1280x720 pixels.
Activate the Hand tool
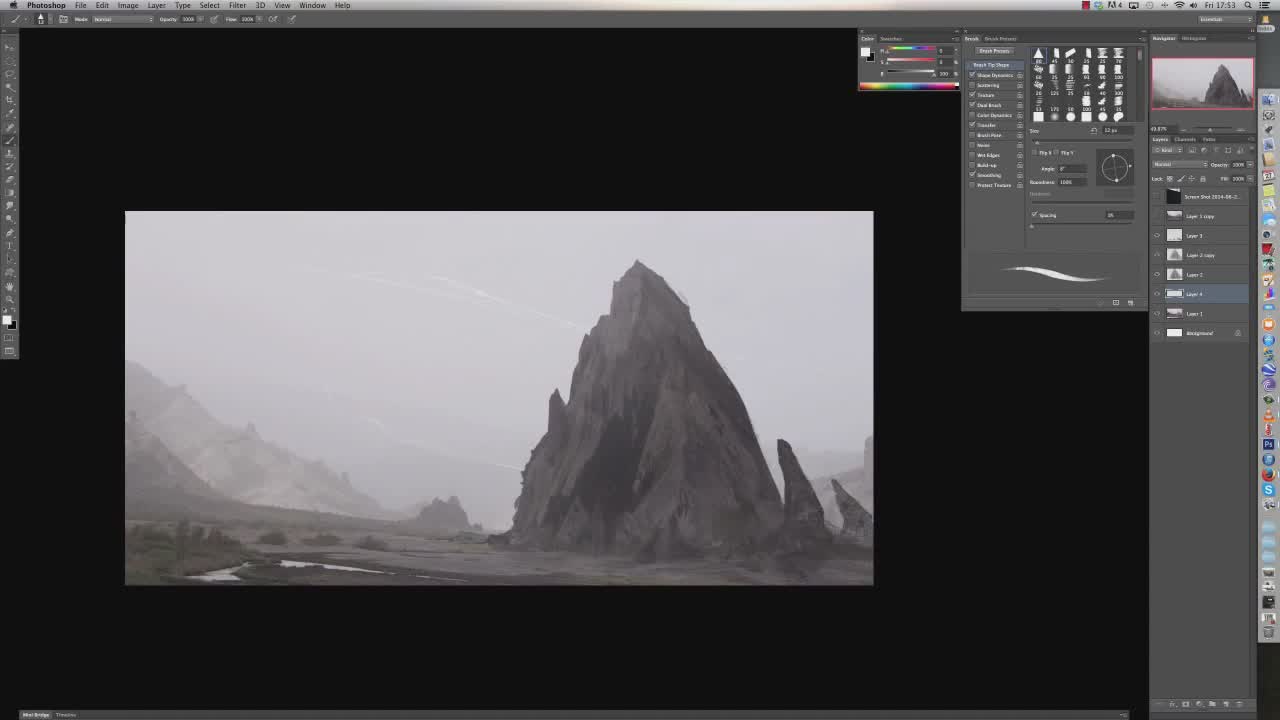10,285
